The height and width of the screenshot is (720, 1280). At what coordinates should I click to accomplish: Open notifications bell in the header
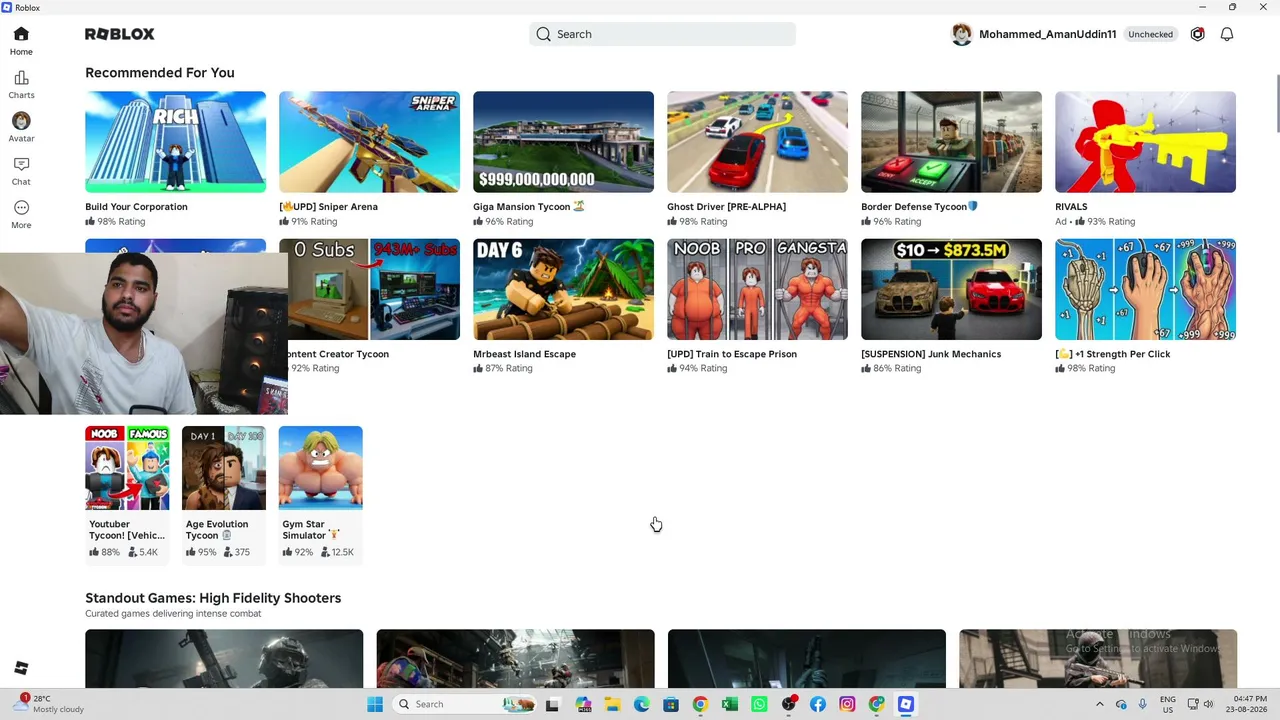click(1227, 34)
